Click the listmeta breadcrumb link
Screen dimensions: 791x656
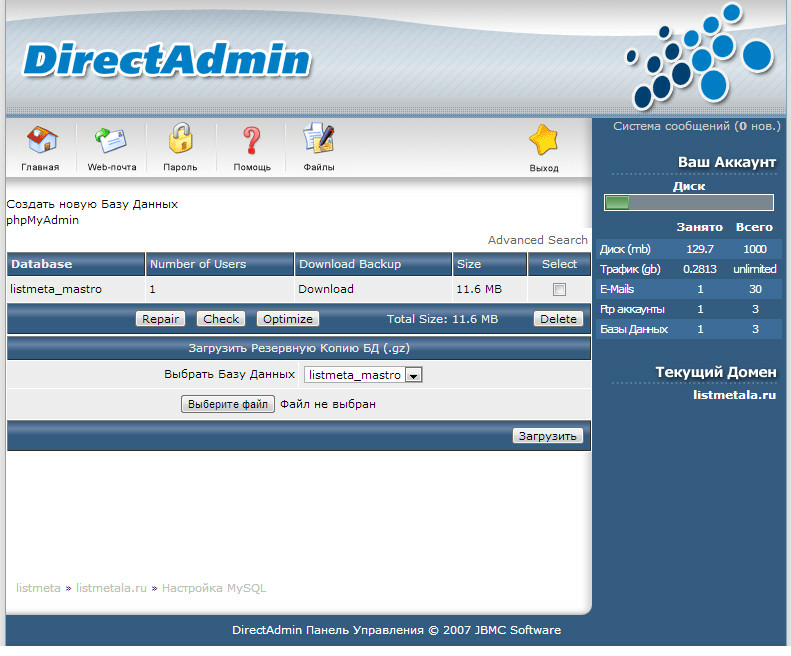pyautogui.click(x=38, y=588)
